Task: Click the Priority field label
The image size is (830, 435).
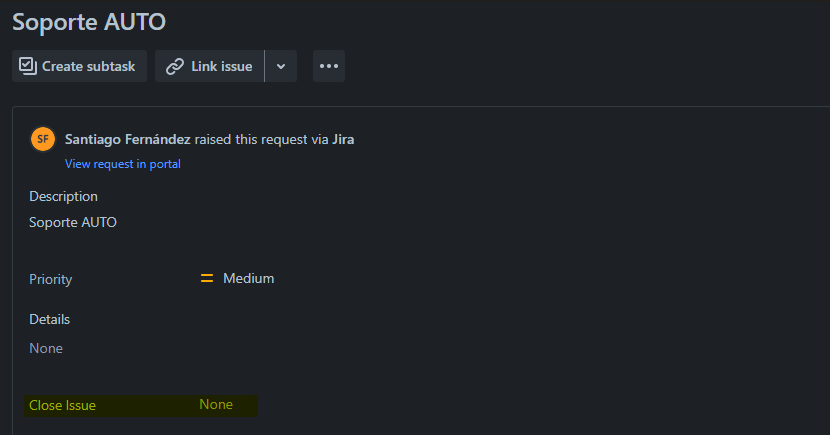Action: pos(51,279)
